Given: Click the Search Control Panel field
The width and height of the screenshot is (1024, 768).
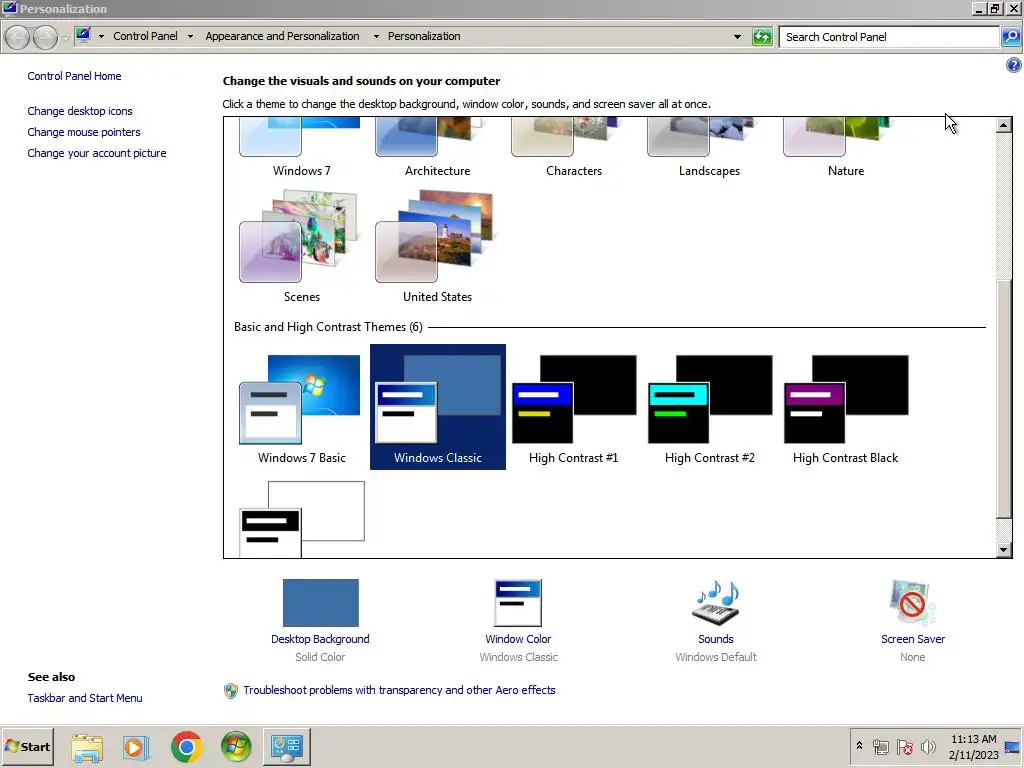Looking at the screenshot, I should [x=889, y=37].
